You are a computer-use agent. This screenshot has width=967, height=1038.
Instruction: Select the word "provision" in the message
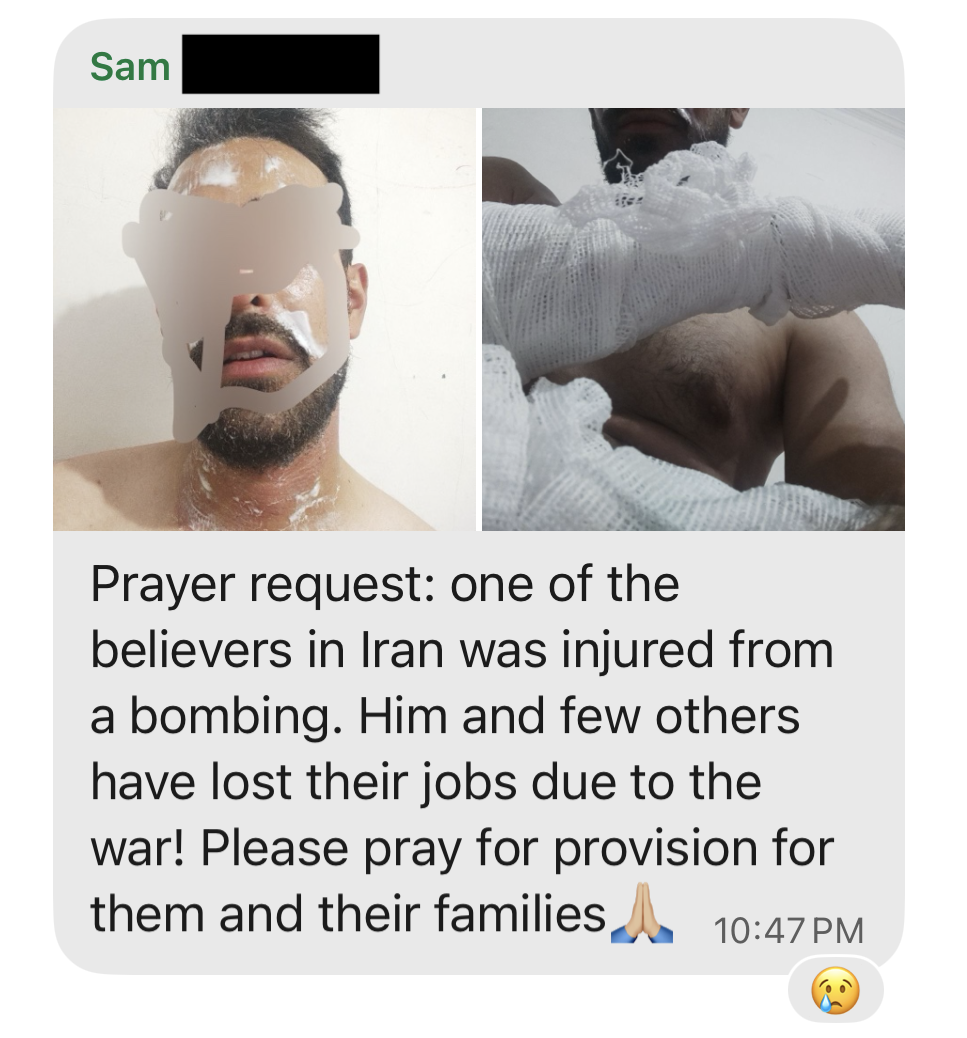coord(655,851)
